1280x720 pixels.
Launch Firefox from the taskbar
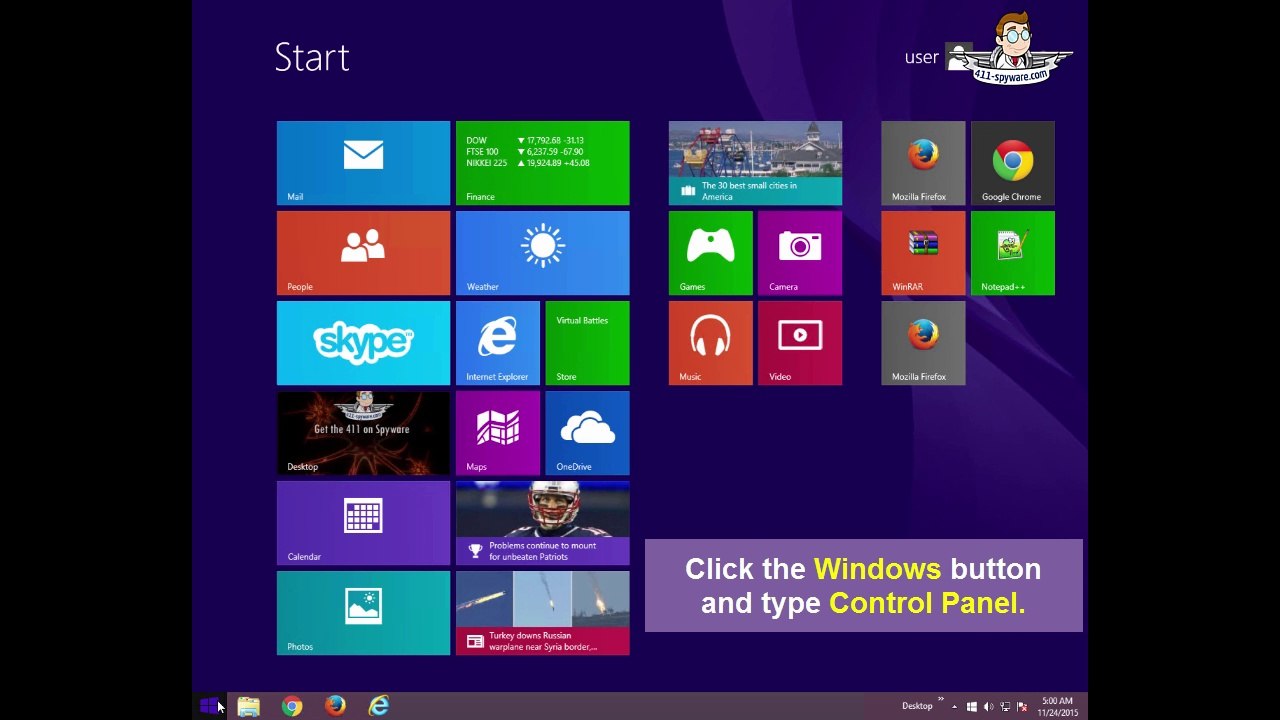tap(335, 706)
